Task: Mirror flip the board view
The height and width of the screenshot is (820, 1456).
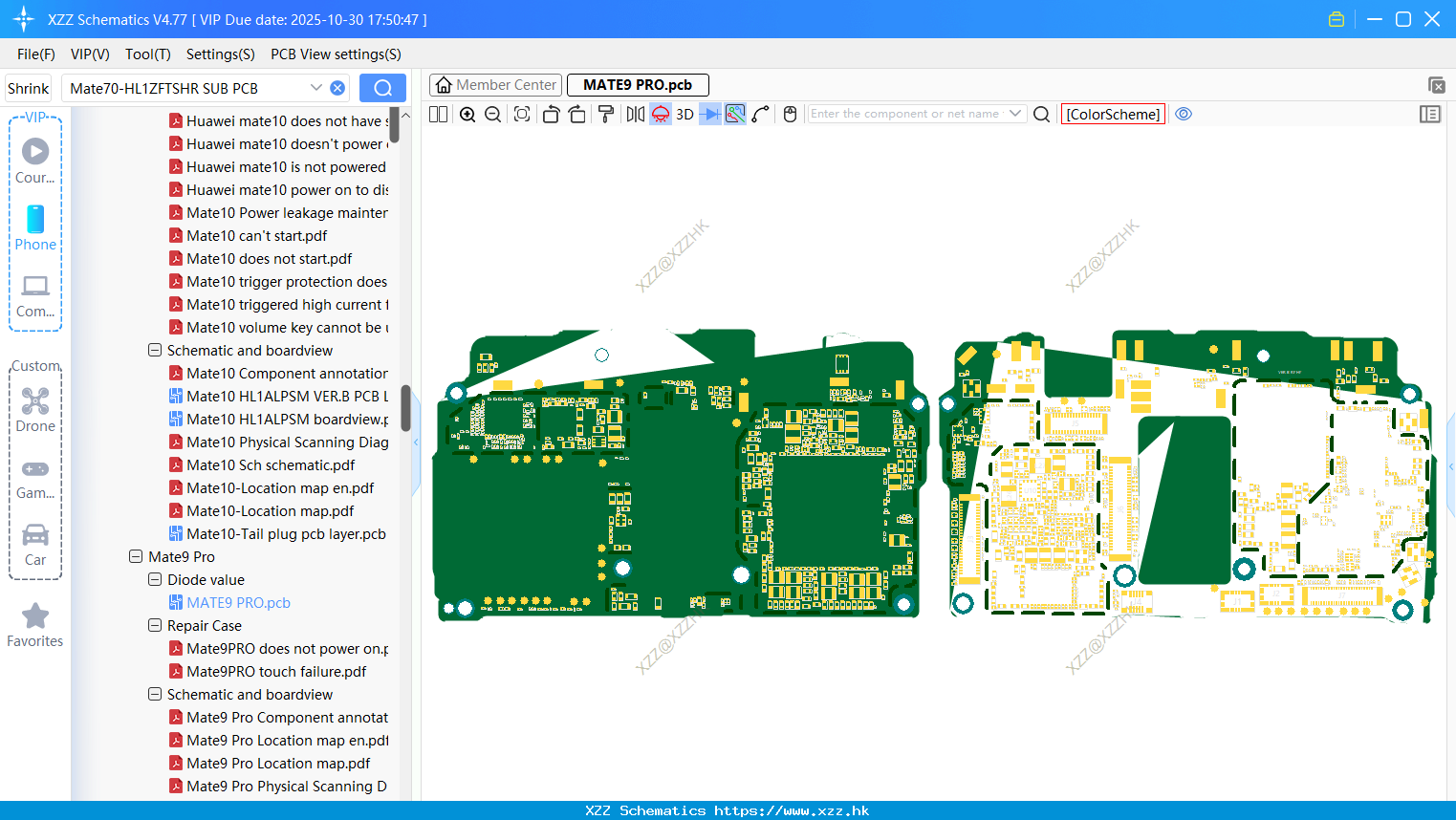Action: 635,114
